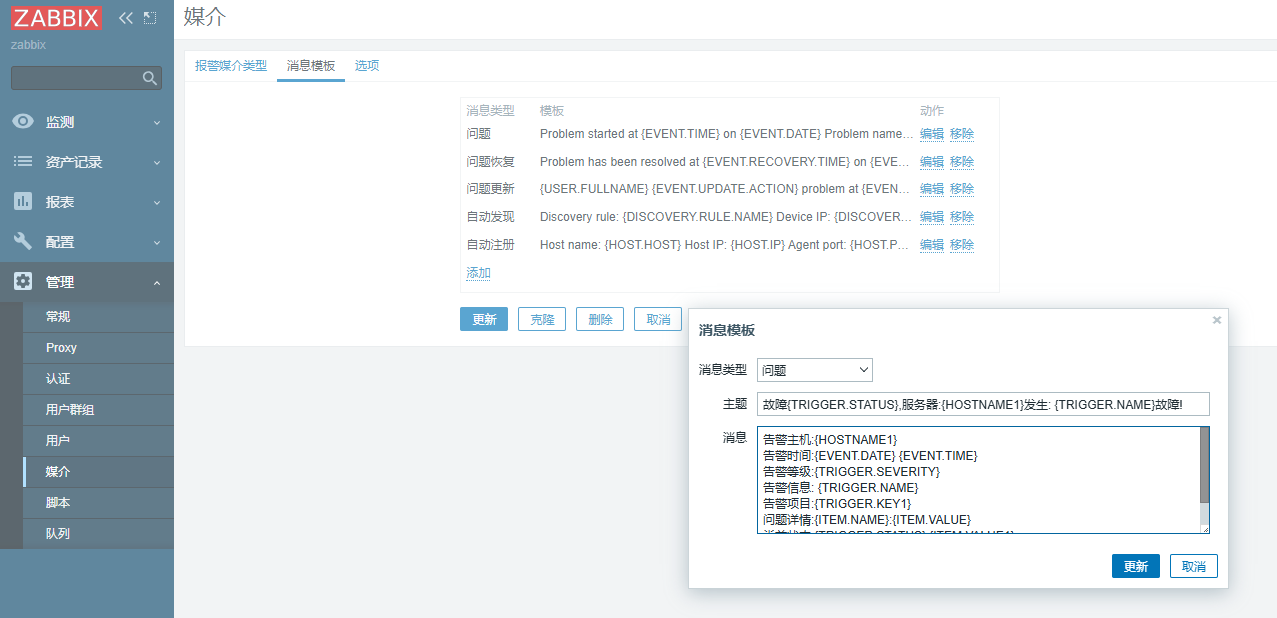
Task: Click 移除 for the 问题更新 row
Action: tap(962, 189)
